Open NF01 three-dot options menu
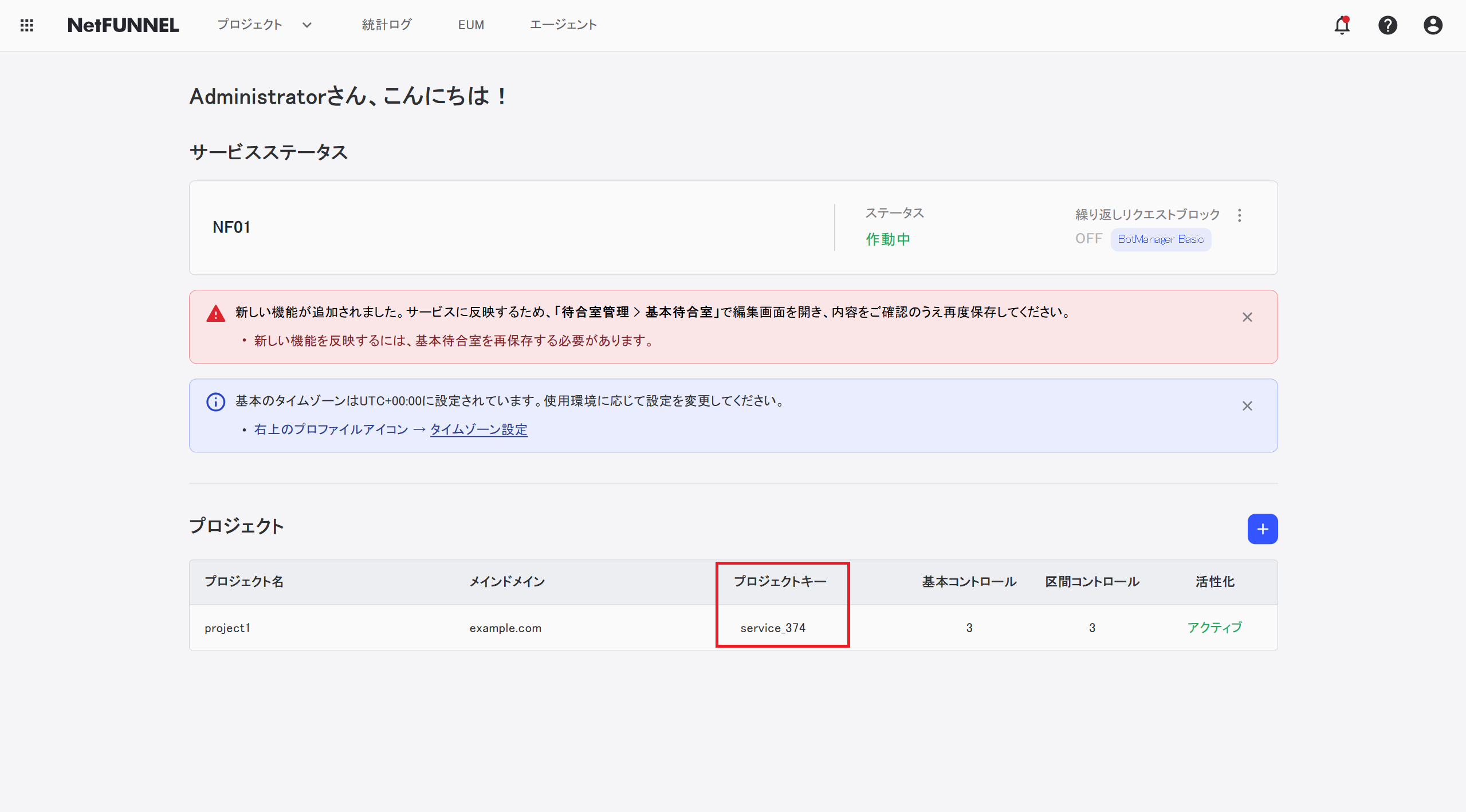This screenshot has width=1466, height=812. coord(1240,215)
